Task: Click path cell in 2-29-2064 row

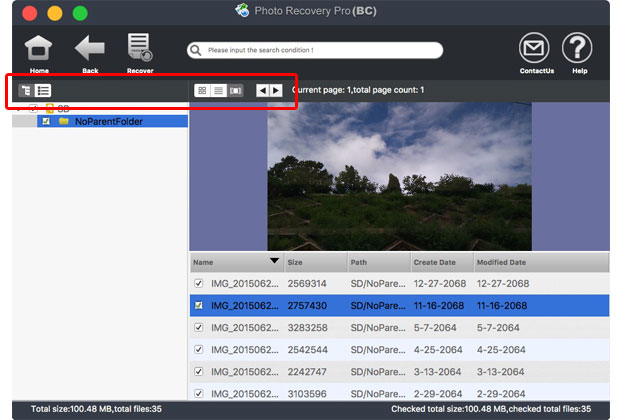Action: (378, 394)
